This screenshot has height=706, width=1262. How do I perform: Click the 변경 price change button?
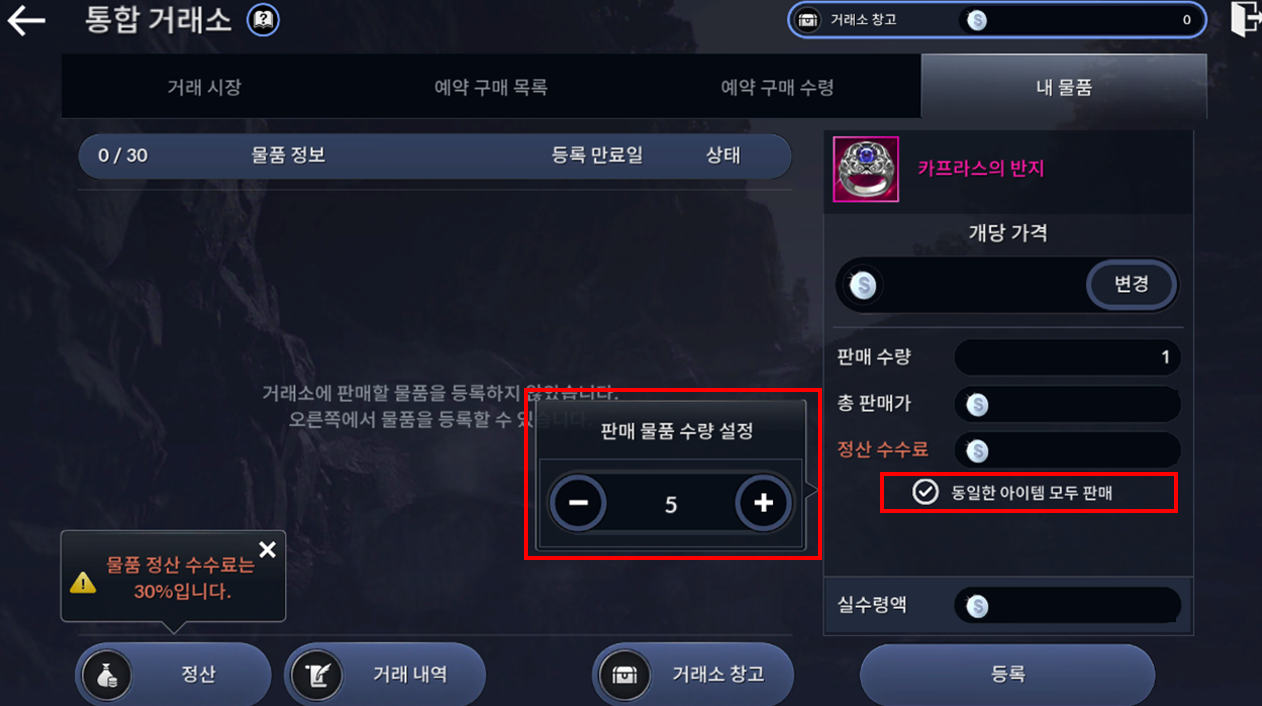[1131, 284]
